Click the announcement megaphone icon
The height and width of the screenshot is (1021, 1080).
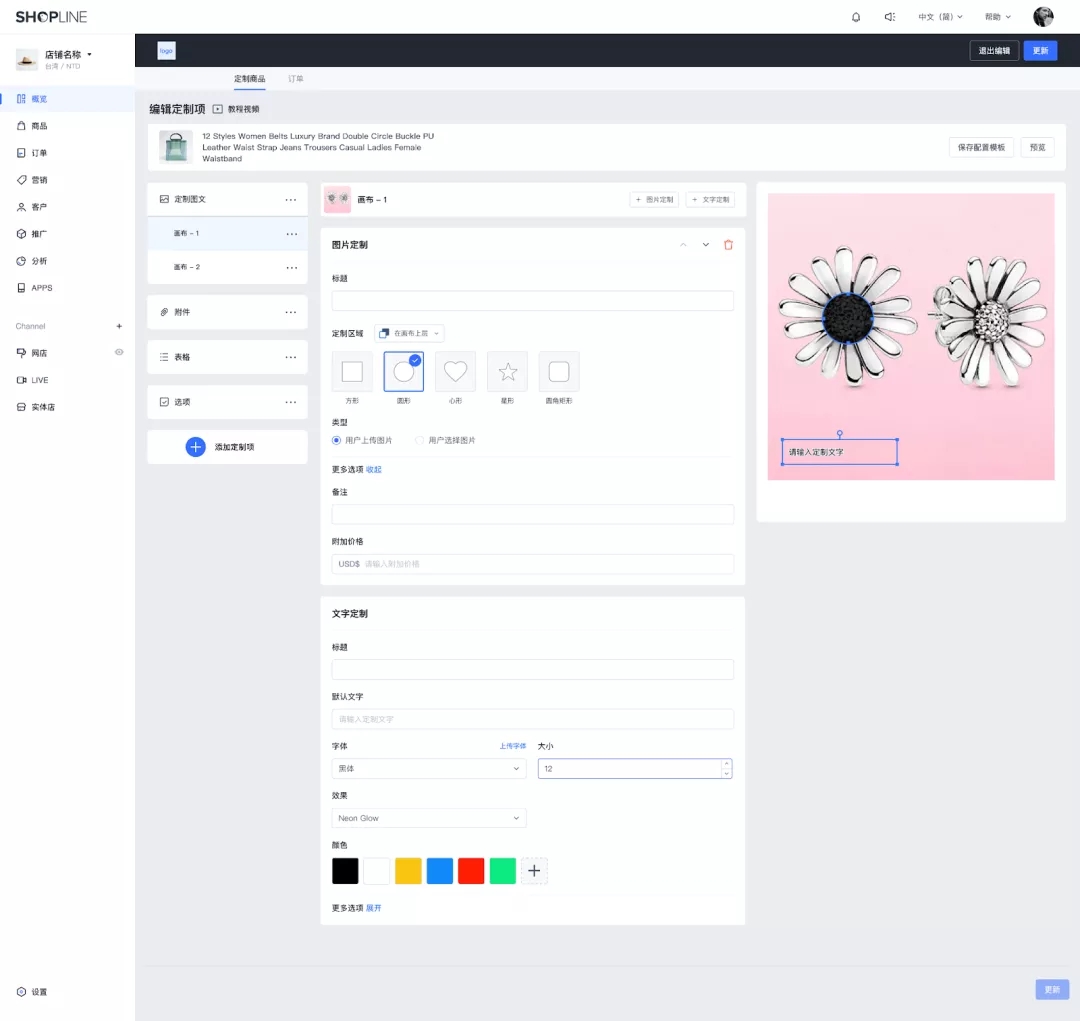(889, 17)
